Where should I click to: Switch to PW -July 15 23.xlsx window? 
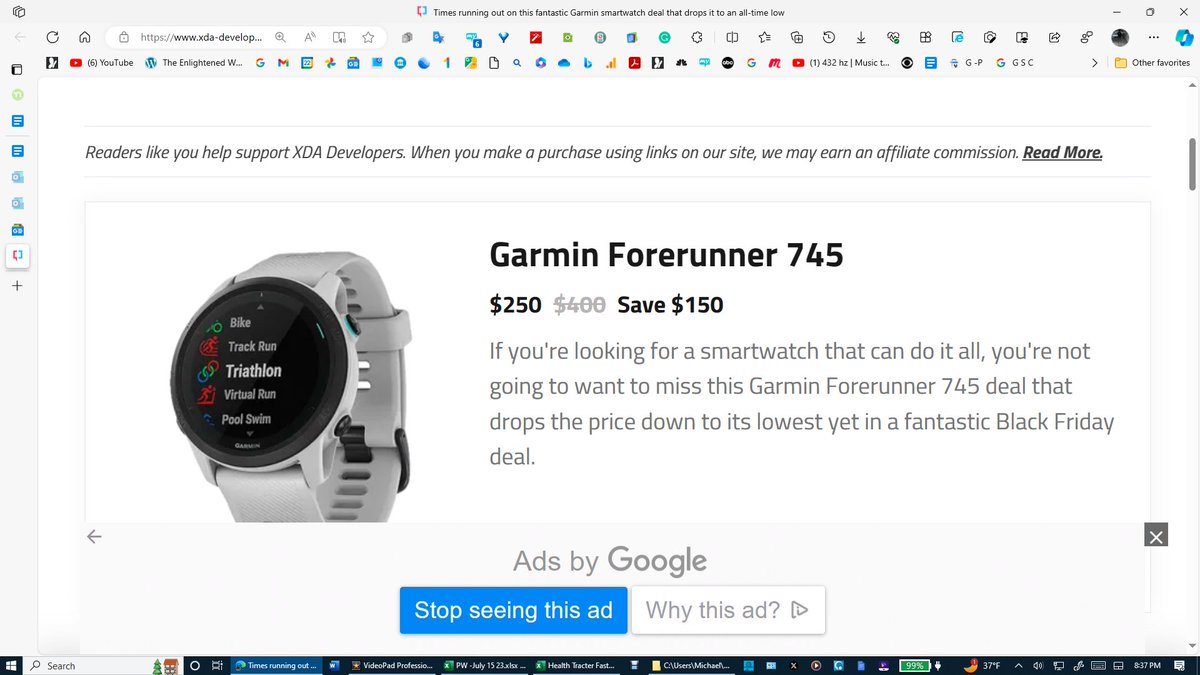pos(485,665)
